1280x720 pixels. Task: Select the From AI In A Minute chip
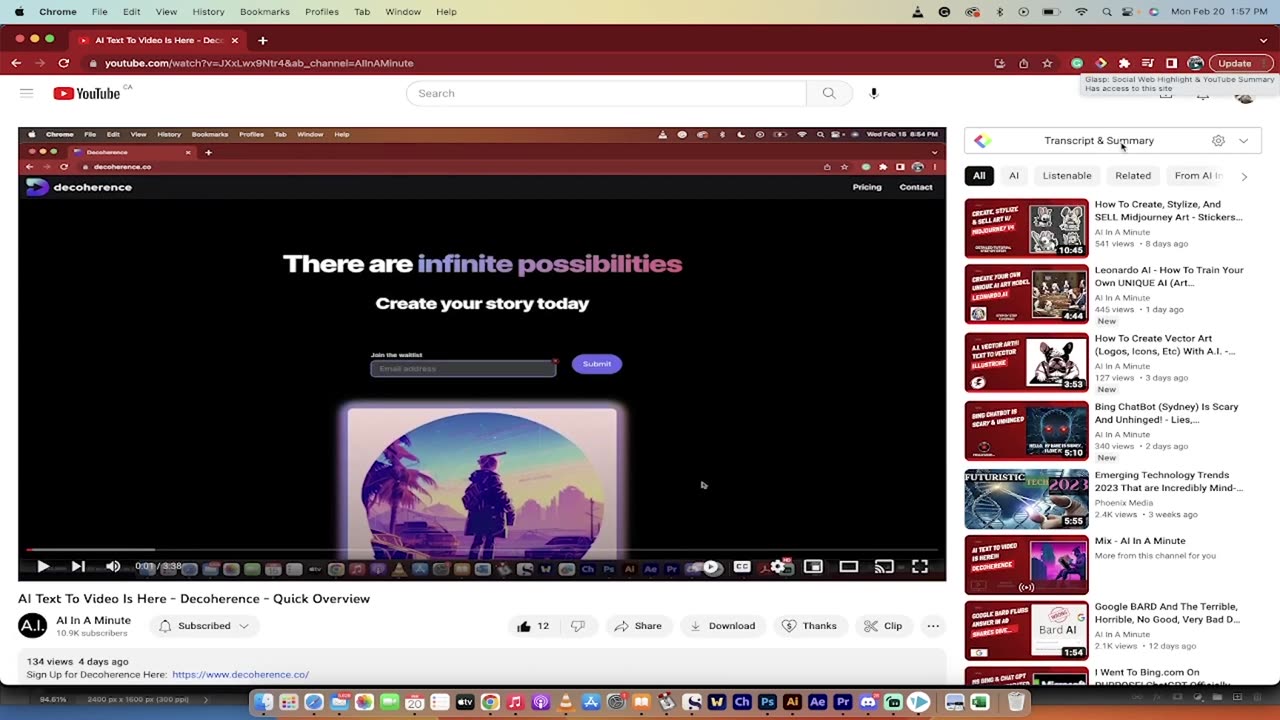pos(1198,176)
